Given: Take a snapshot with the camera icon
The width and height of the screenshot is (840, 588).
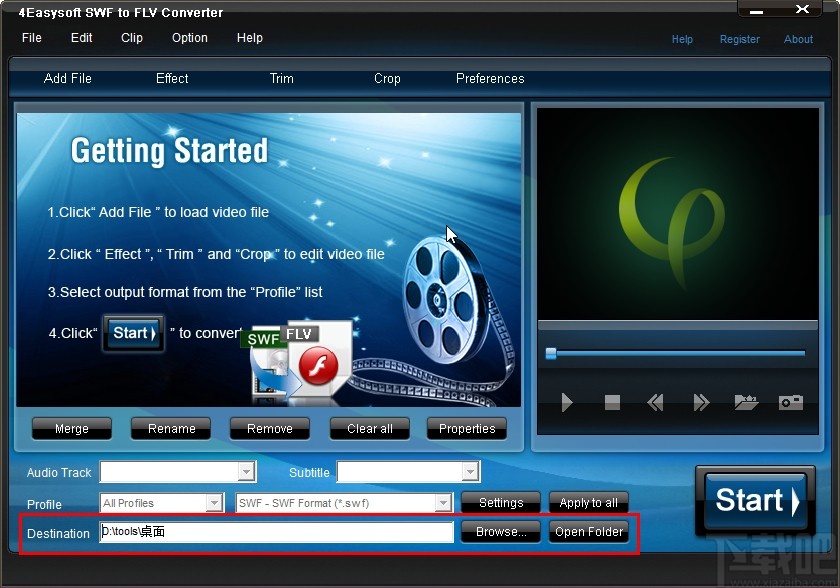Looking at the screenshot, I should (x=789, y=403).
